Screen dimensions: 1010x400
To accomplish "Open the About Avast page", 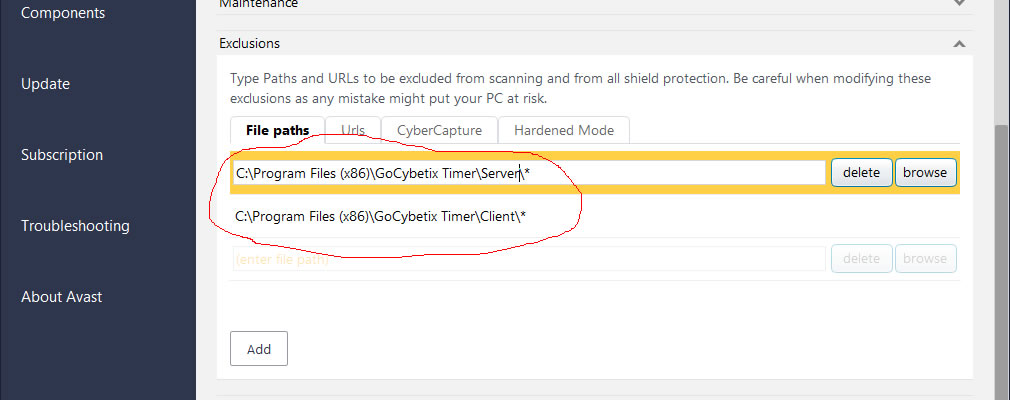I will [x=62, y=297].
